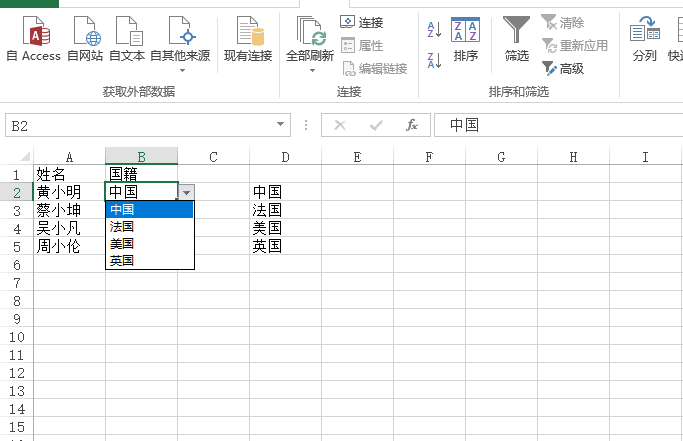Click 清除 to clear filter

point(563,22)
